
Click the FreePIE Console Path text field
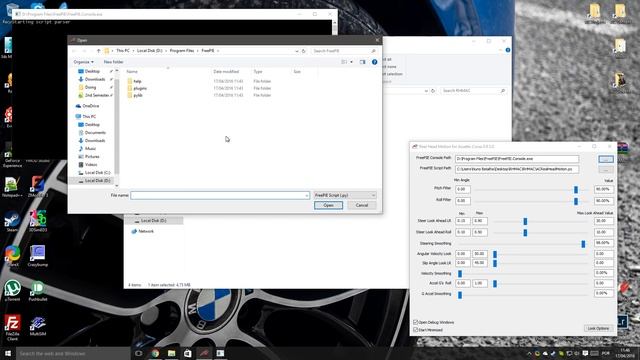pos(517,159)
